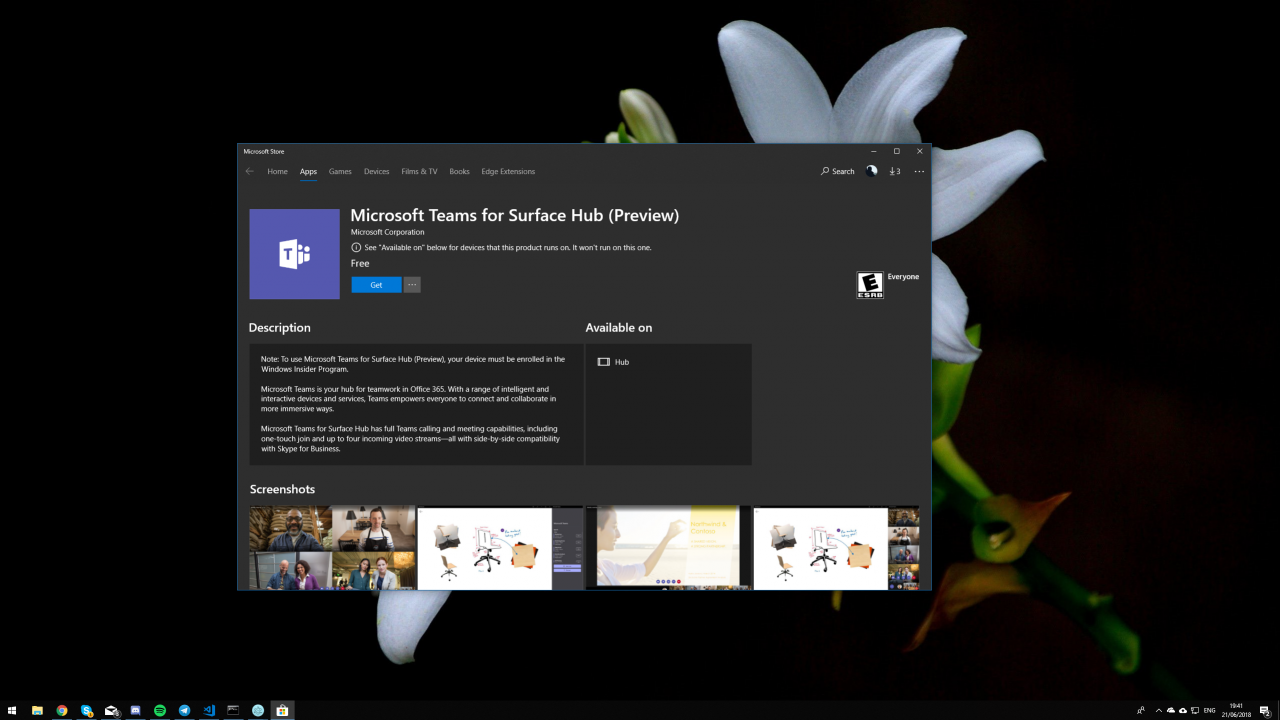Viewport: 1280px width, 720px height.
Task: Switch to the Books tab
Action: tap(459, 171)
